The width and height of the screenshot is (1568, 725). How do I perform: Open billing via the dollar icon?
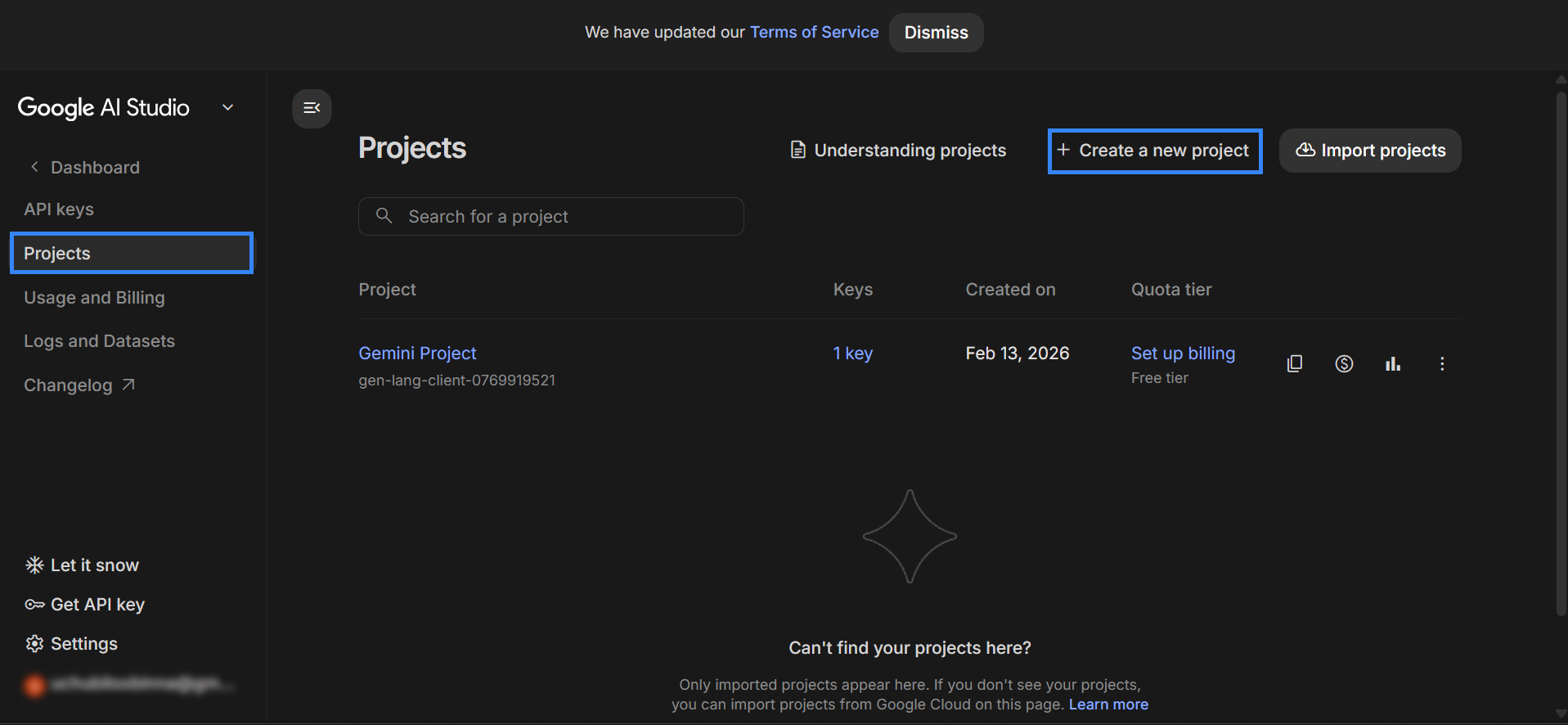tap(1344, 363)
